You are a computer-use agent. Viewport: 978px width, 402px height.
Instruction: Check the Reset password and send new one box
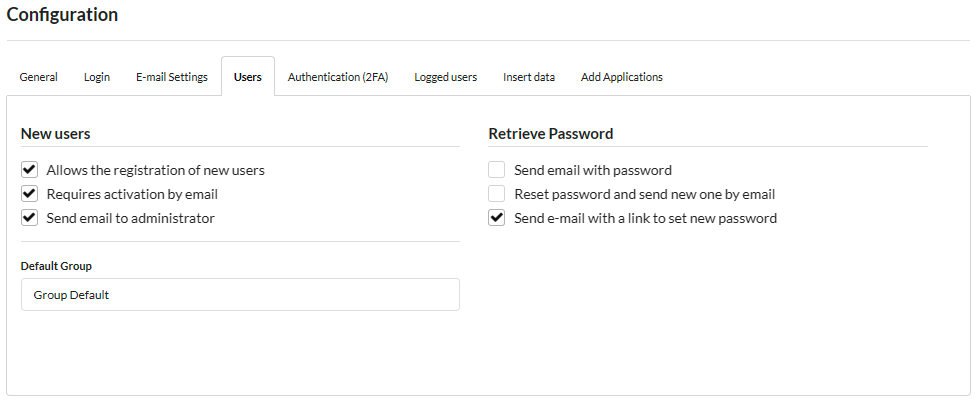497,194
